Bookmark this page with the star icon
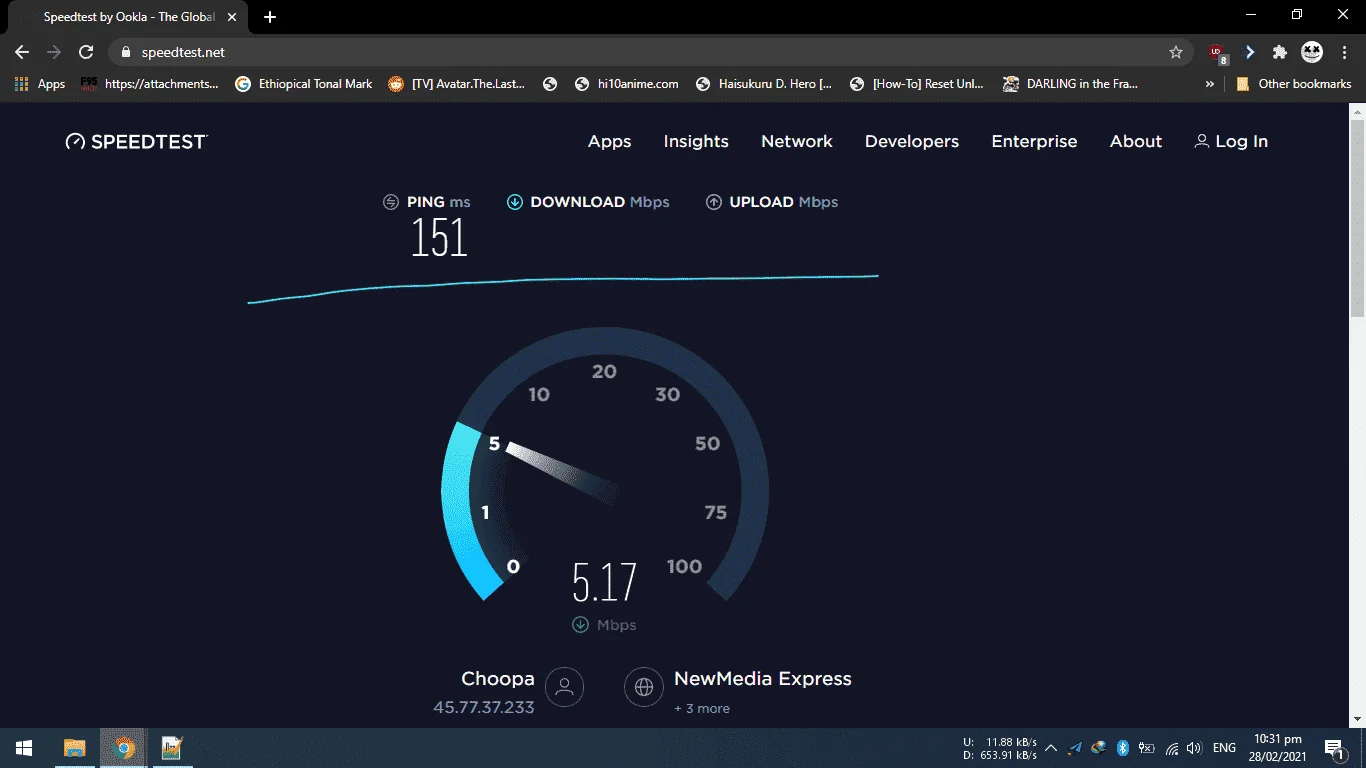This screenshot has width=1366, height=768. (x=1176, y=52)
